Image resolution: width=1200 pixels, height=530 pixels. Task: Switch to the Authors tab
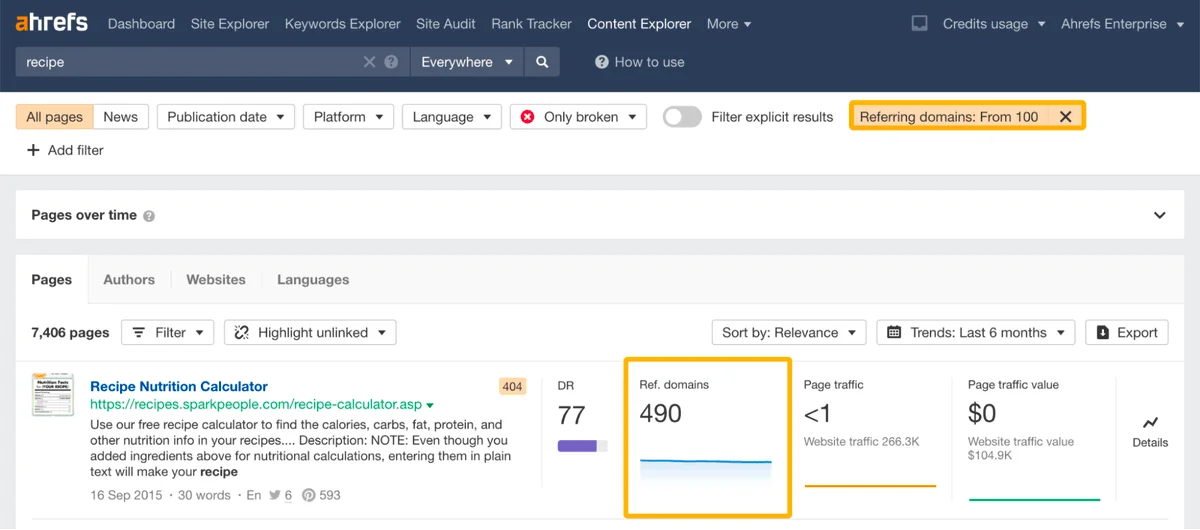[129, 280]
